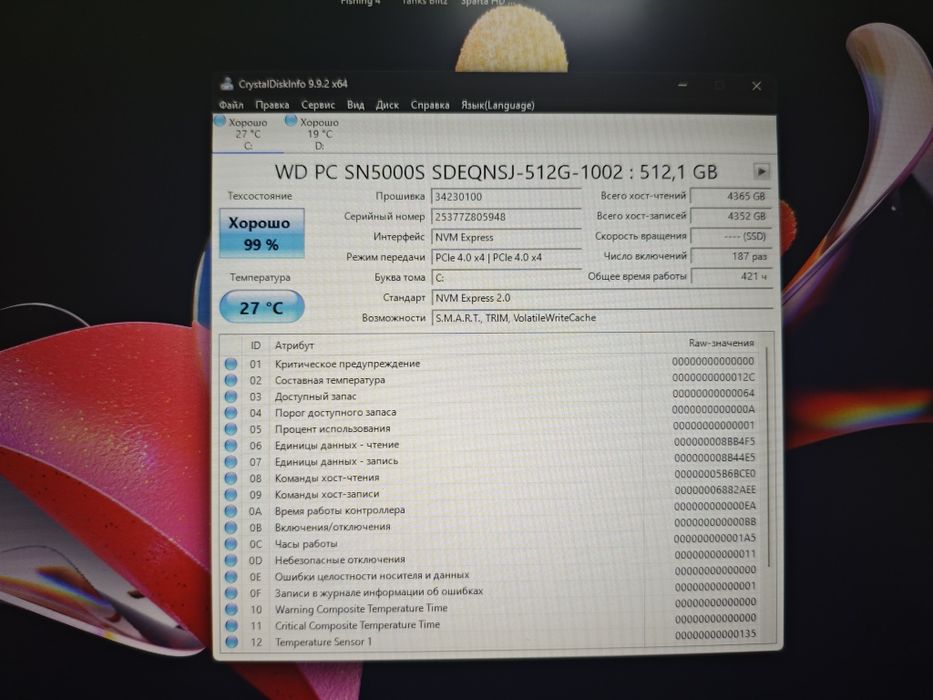Click status dot for Составная температура
The height and width of the screenshot is (700, 933).
tap(231, 380)
